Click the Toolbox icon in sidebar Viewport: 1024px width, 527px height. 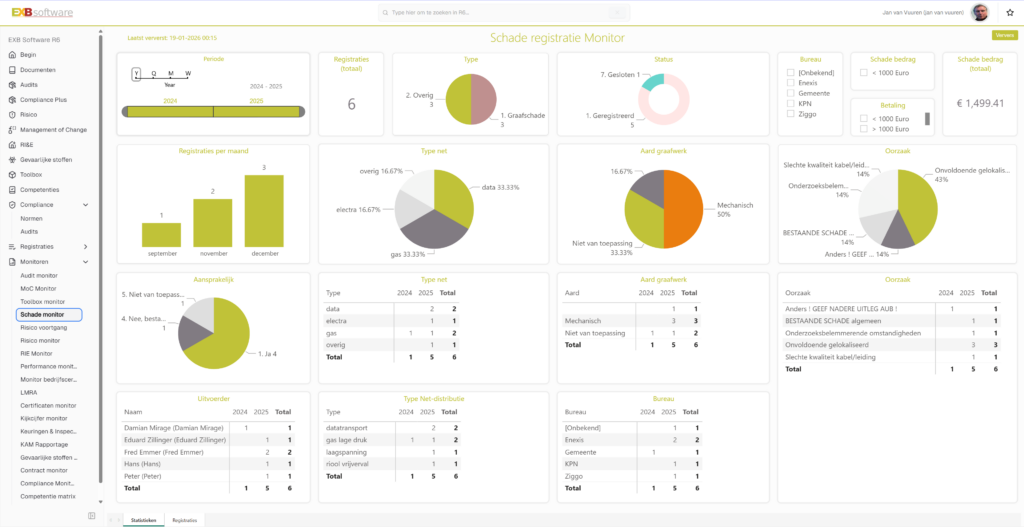point(13,174)
